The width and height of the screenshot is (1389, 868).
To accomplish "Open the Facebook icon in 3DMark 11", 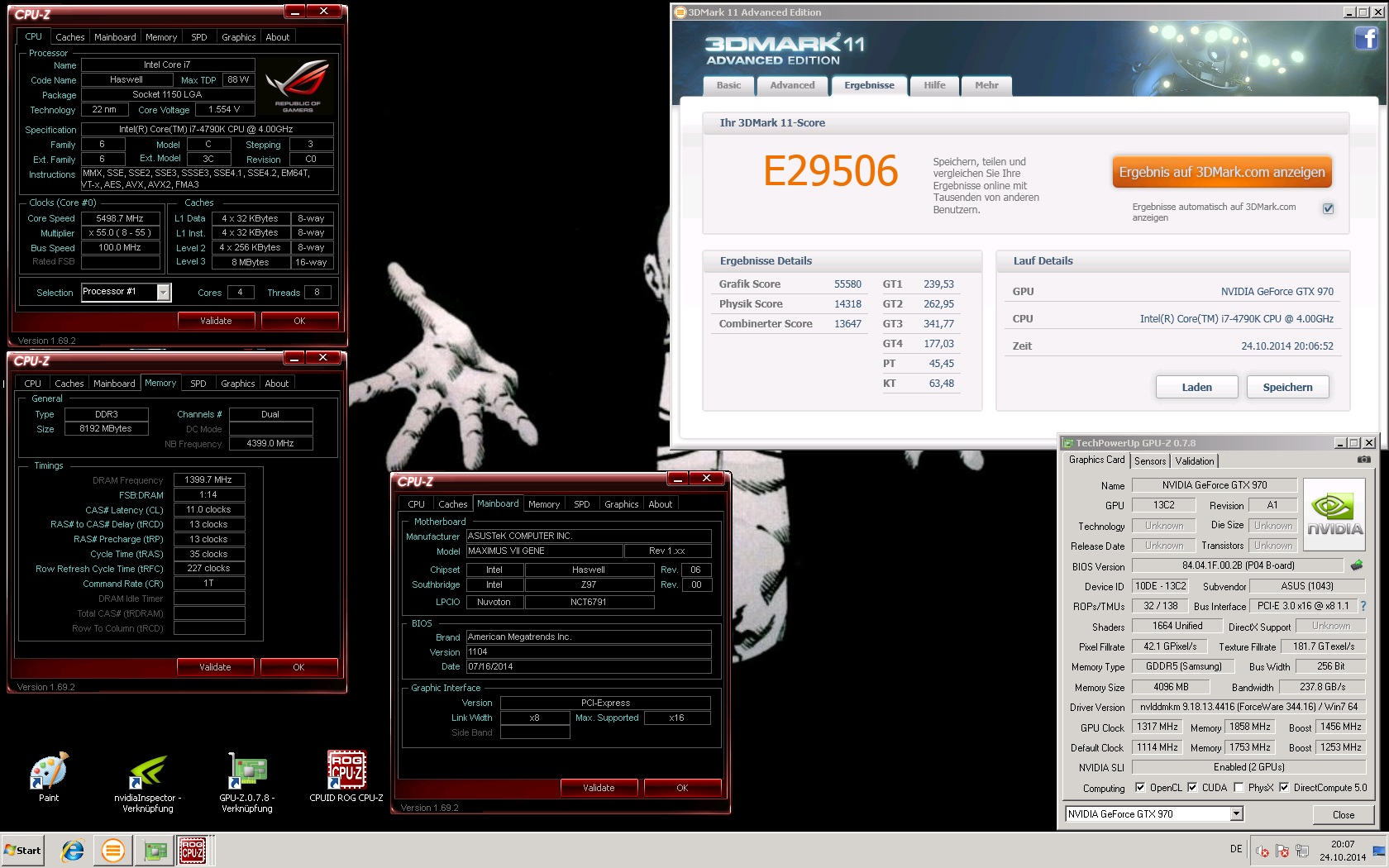I will point(1366,38).
